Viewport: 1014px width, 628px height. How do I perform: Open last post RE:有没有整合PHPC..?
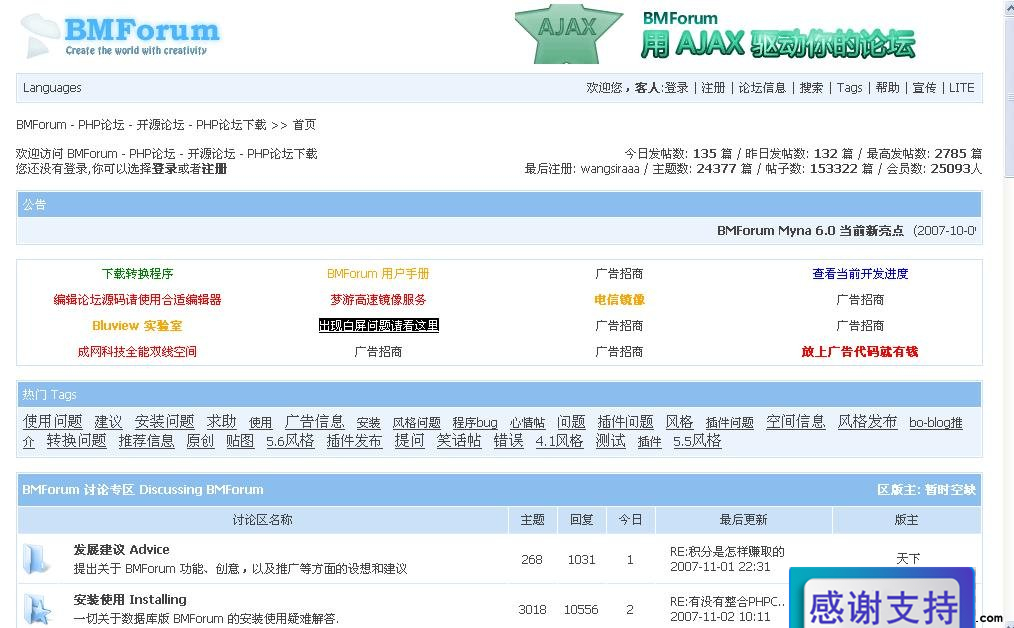[x=728, y=601]
